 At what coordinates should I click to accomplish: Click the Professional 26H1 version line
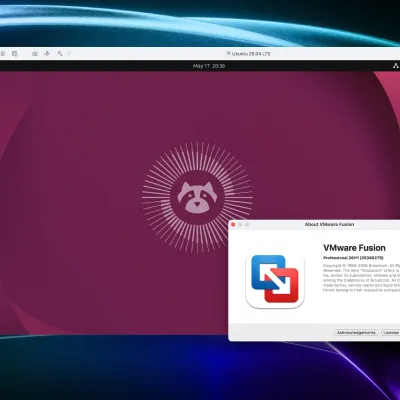(353, 258)
